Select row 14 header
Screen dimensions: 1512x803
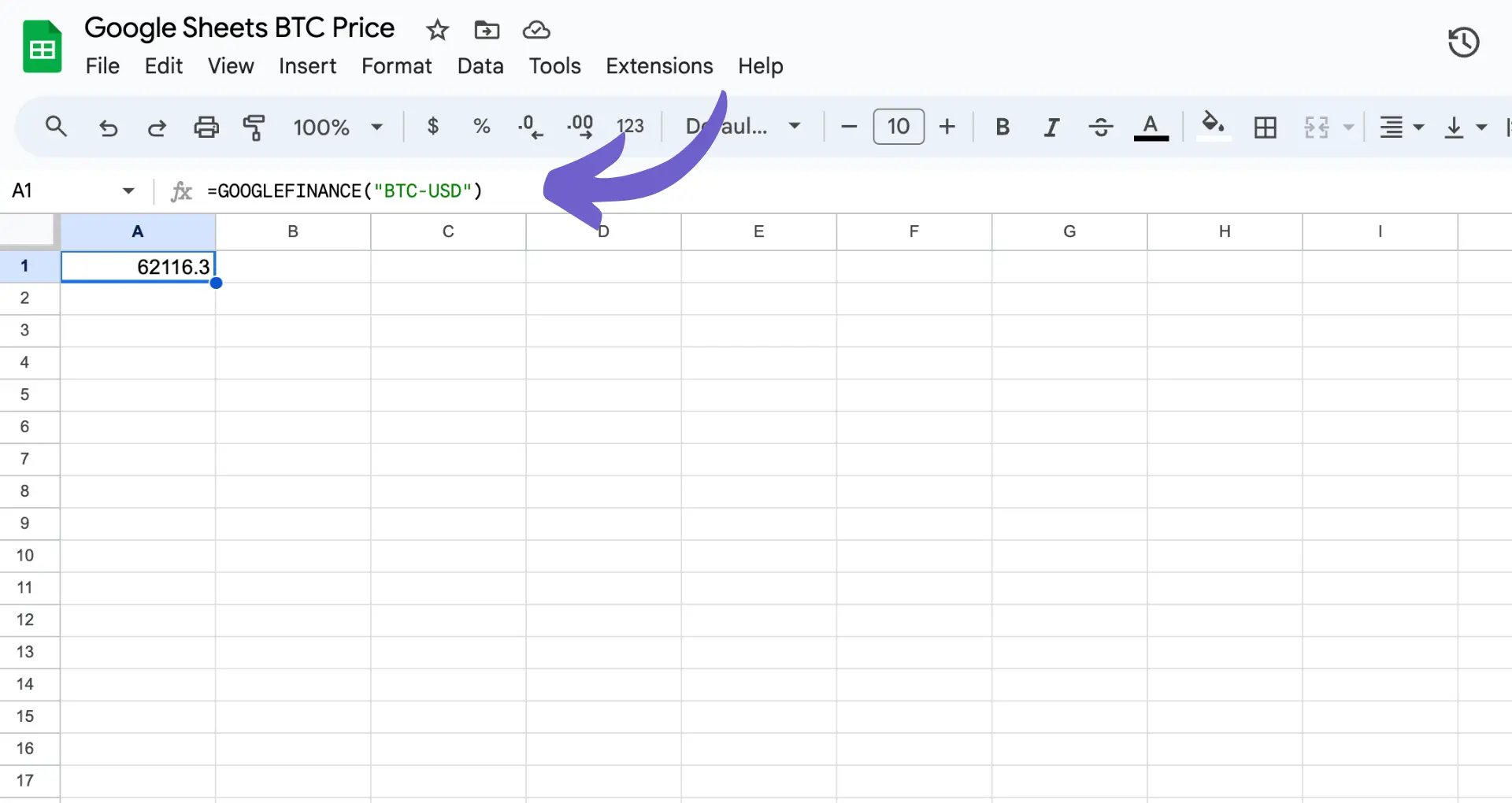[x=29, y=684]
